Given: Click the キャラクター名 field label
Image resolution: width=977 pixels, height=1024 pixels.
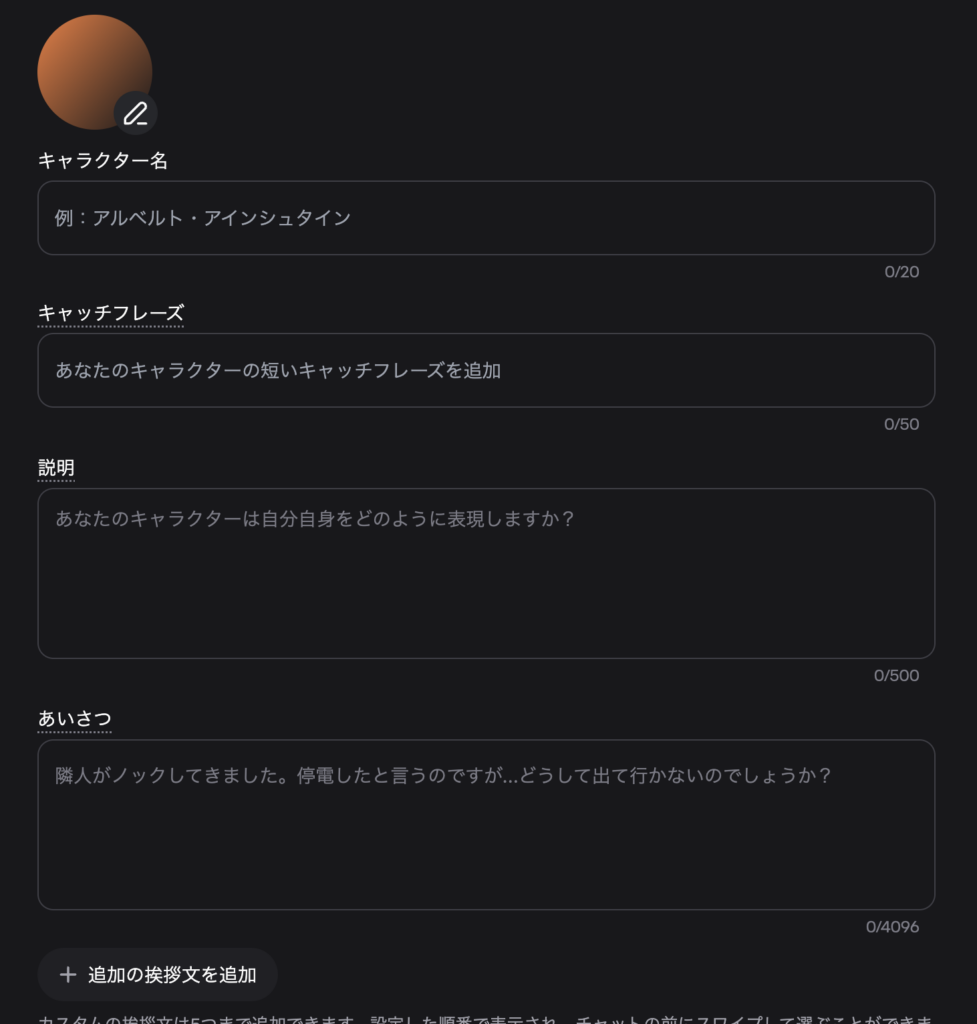Looking at the screenshot, I should pos(102,161).
